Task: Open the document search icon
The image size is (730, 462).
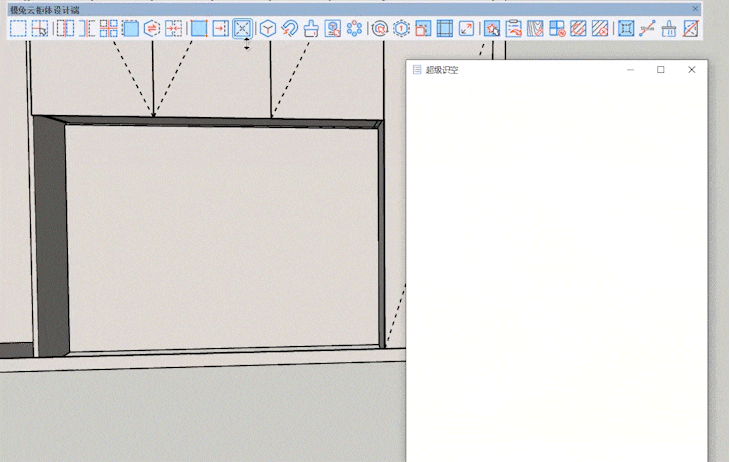Action: tap(333, 29)
